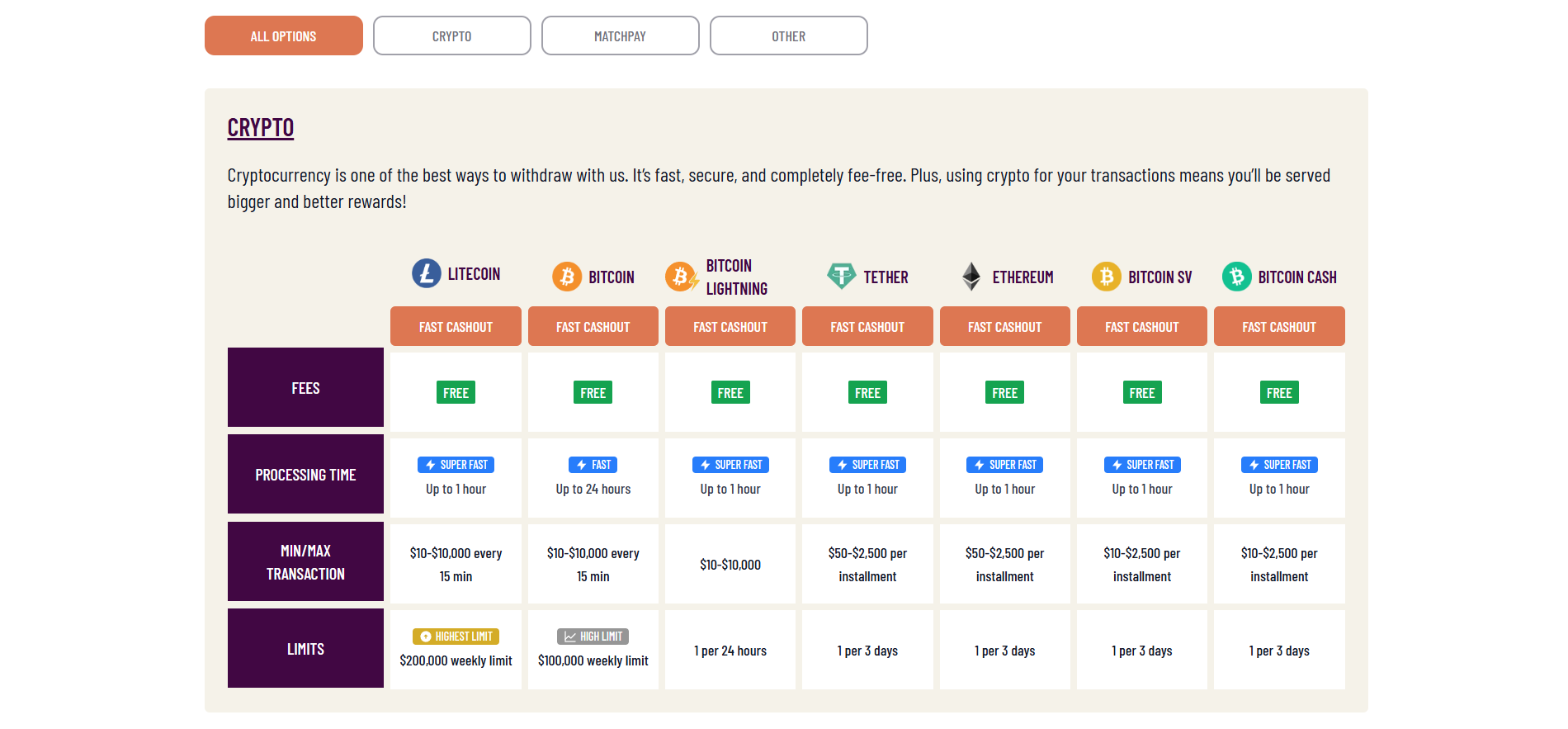The image size is (1568, 729).
Task: Click the FREE badge under Bitcoin Lightning
Action: (730, 393)
